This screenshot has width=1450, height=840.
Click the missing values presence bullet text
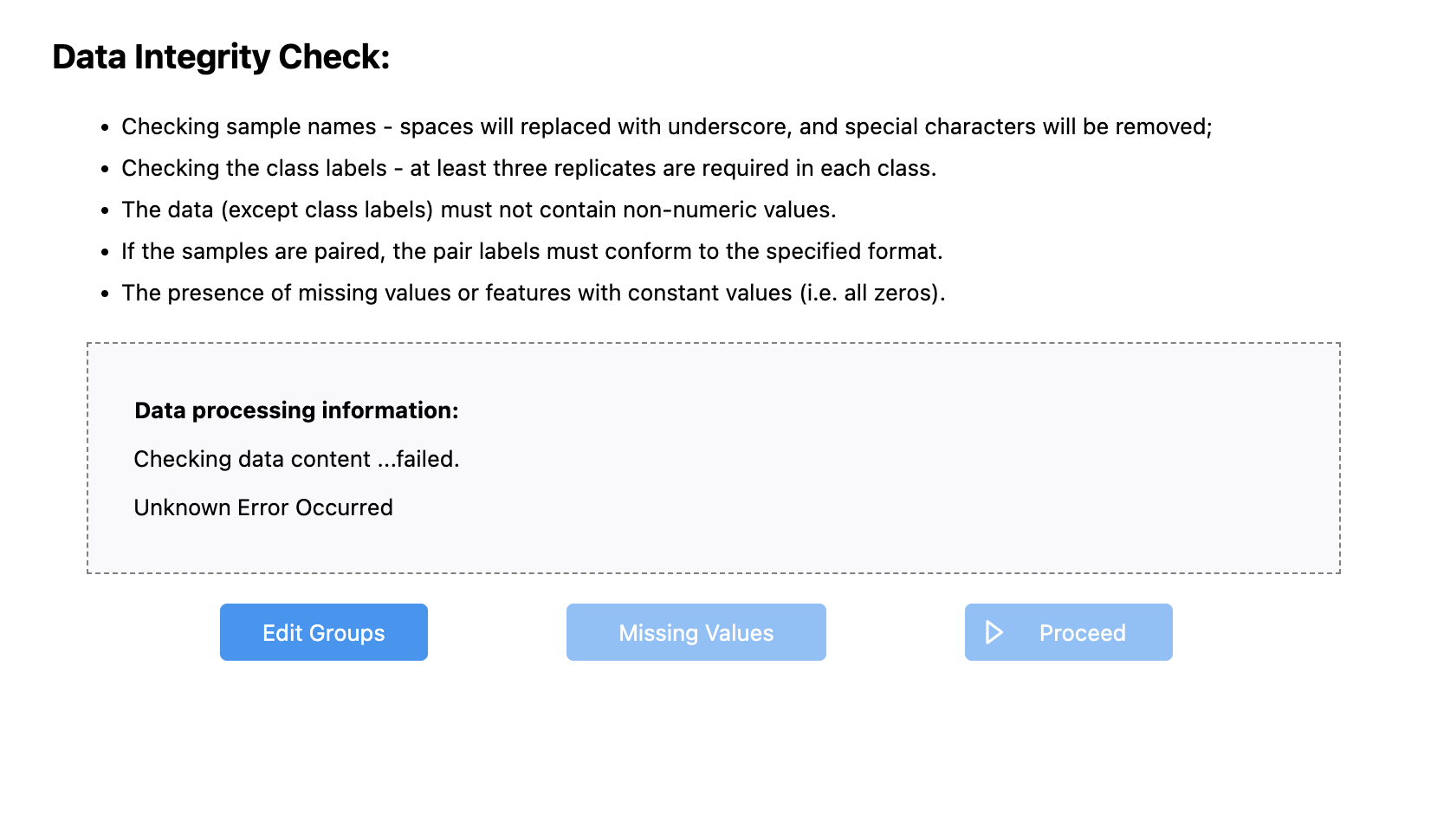click(x=534, y=293)
